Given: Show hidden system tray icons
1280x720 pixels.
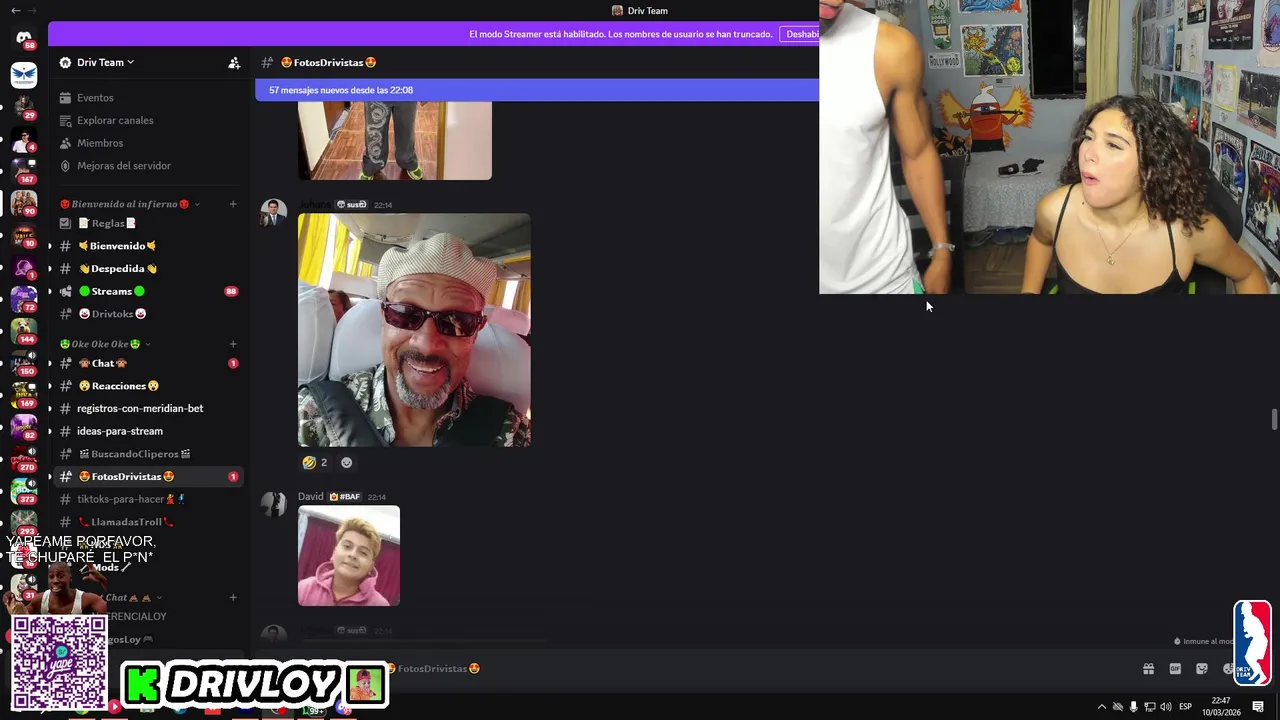Looking at the screenshot, I should coord(1102,707).
